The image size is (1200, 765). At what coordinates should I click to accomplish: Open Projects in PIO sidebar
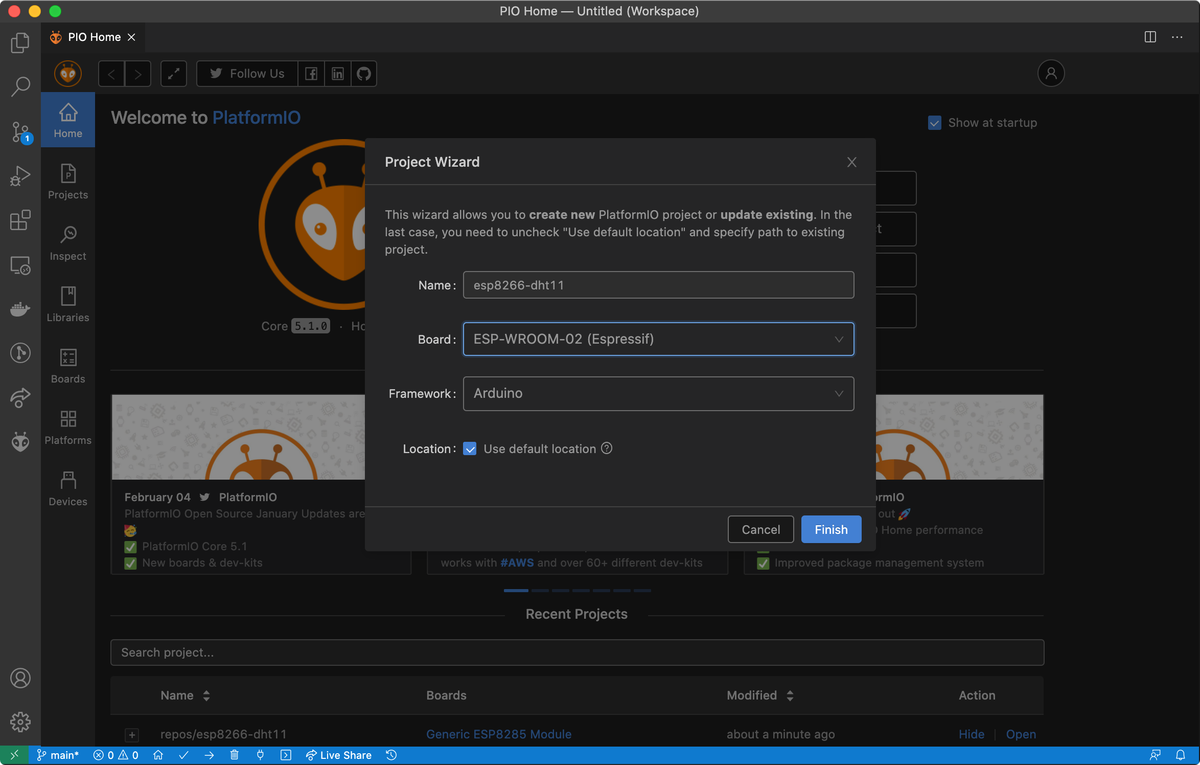tap(68, 182)
